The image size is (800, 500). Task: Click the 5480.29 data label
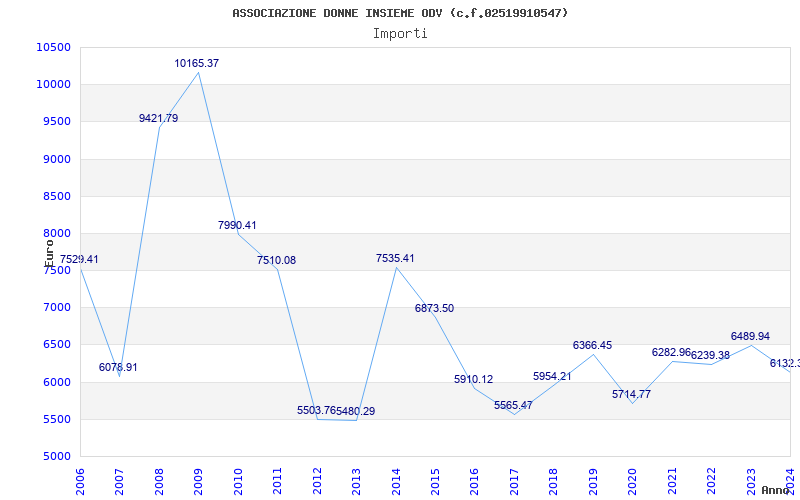[x=356, y=411]
